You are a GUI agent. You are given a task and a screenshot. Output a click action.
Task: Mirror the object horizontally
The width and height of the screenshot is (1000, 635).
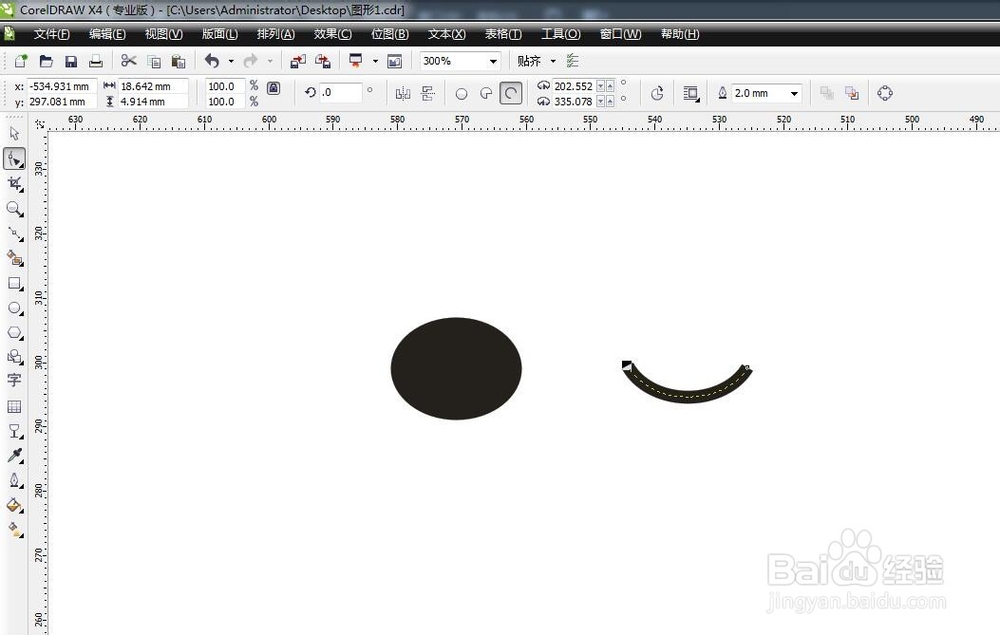(x=402, y=94)
